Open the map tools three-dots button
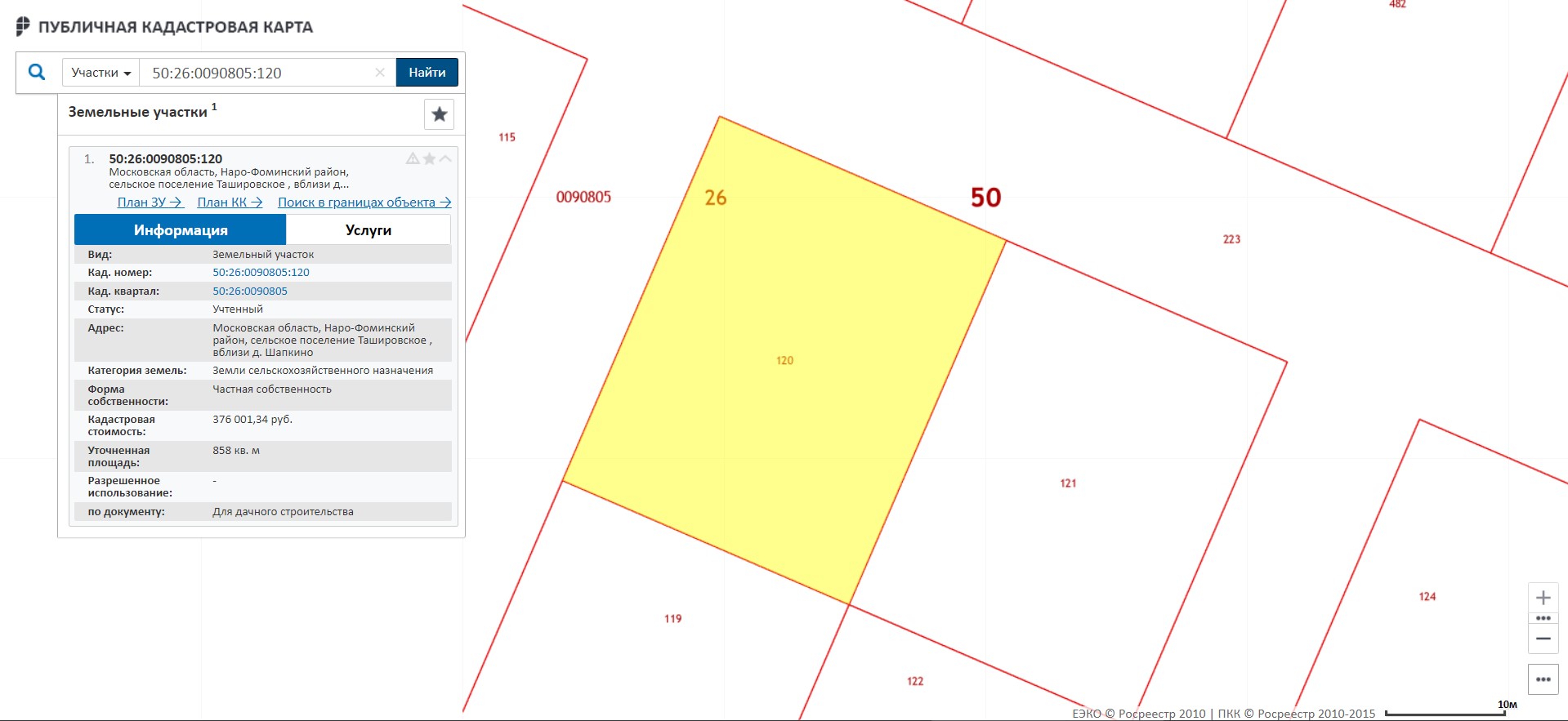 tap(1543, 679)
